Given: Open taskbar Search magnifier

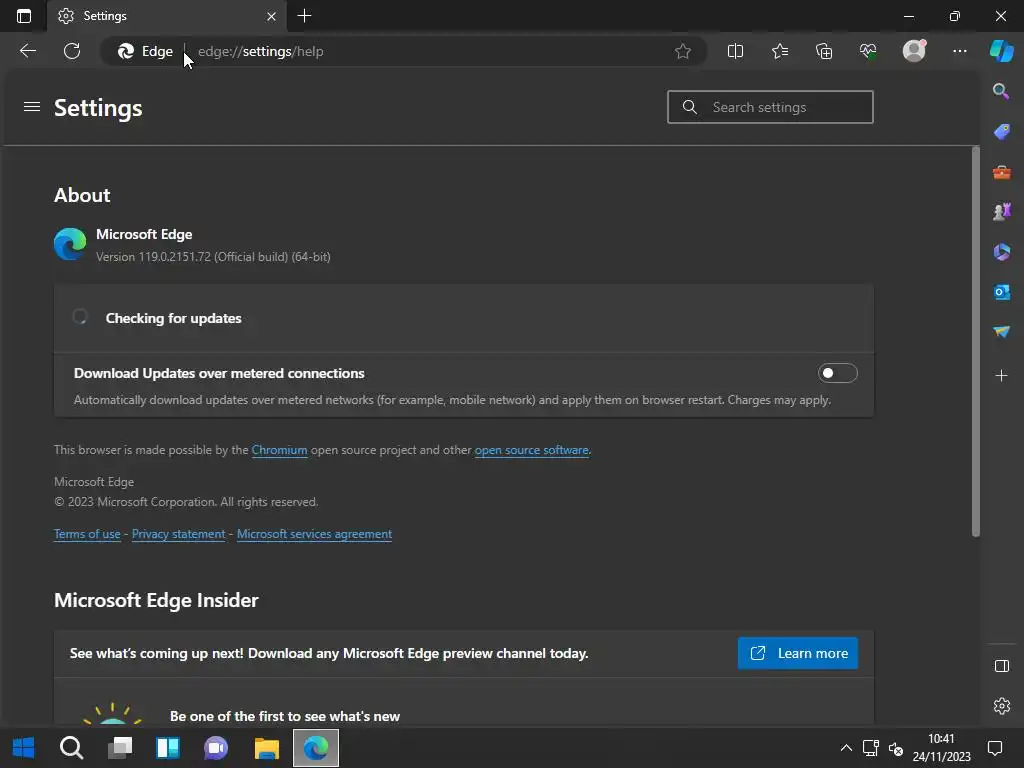Looking at the screenshot, I should 71,748.
